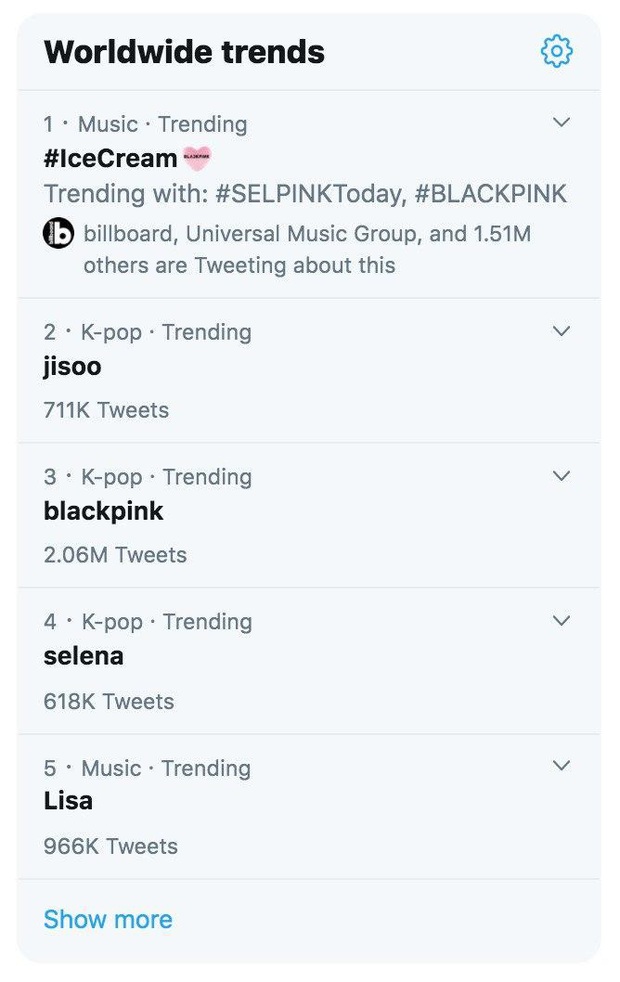Viewport: 620px width, 982px height.
Task: Expand options for the Lisa trend
Action: pyautogui.click(x=562, y=766)
